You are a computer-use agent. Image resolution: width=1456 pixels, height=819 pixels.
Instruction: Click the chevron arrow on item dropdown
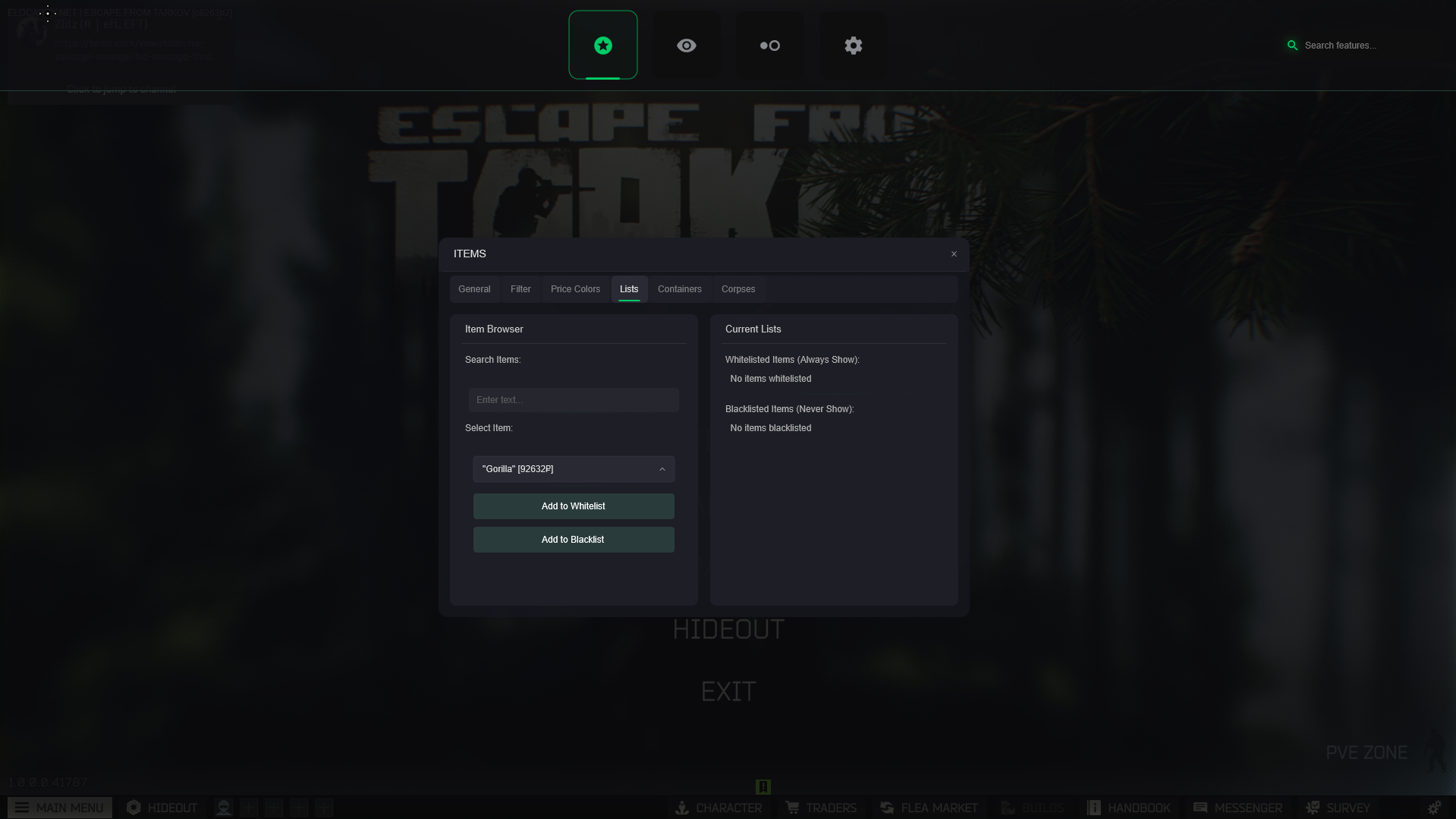pos(662,469)
